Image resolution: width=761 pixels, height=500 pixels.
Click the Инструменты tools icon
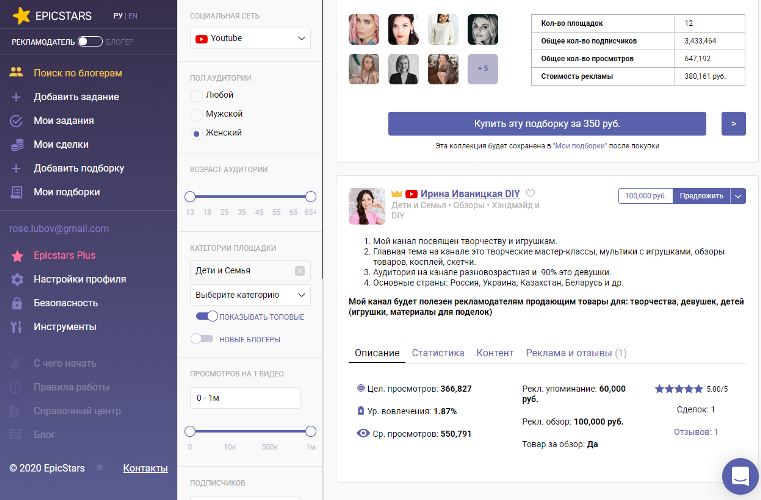(x=16, y=327)
